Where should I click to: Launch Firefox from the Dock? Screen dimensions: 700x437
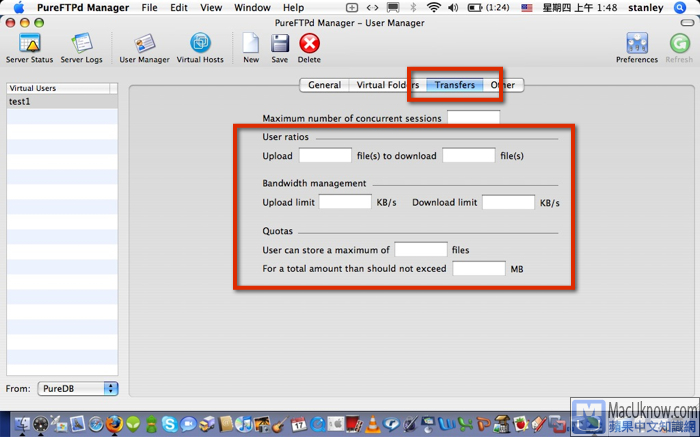pyautogui.click(x=114, y=425)
